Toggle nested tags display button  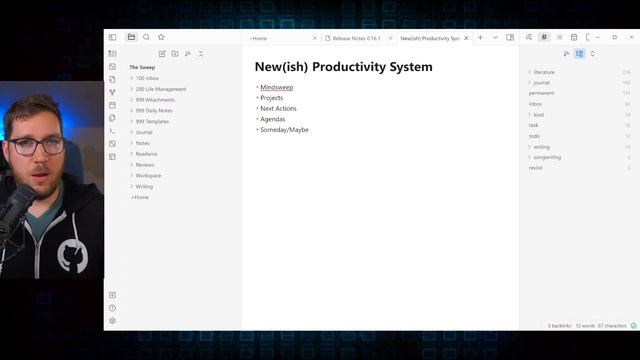(x=580, y=53)
